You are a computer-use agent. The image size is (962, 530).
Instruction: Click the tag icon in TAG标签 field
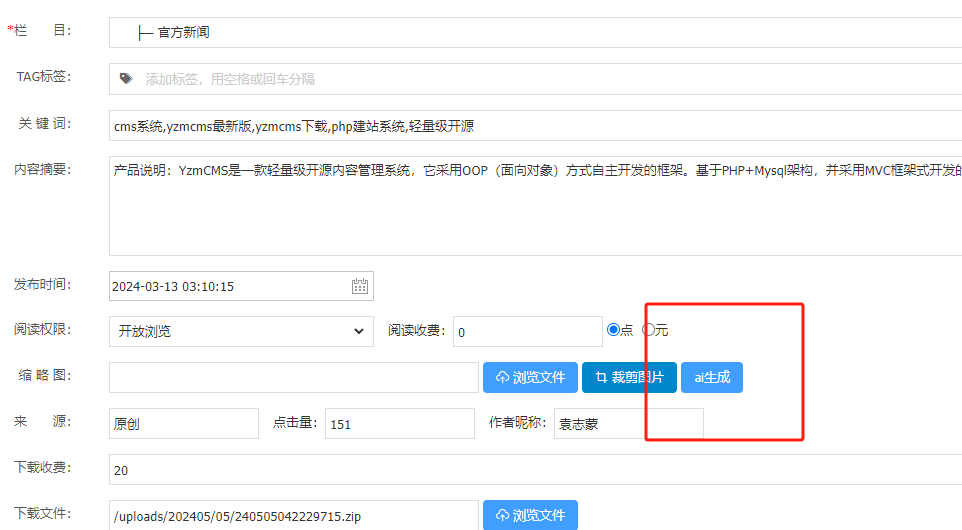126,78
